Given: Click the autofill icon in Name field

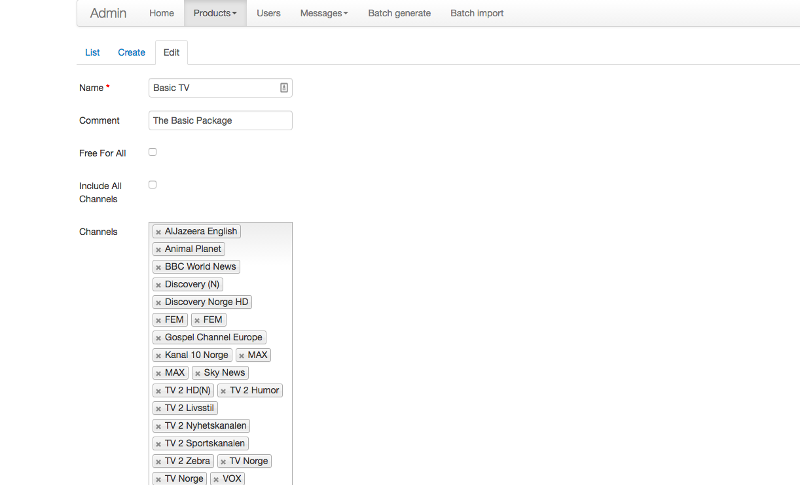Looking at the screenshot, I should click(x=284, y=88).
